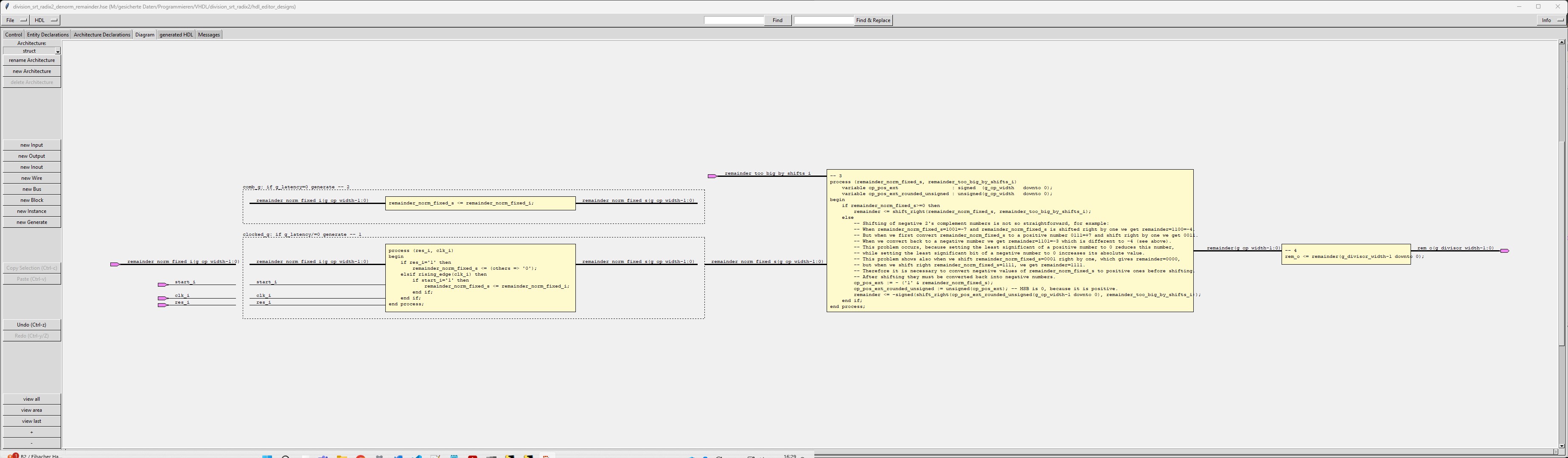Screen dimensions: 1568x458
Task: Click the new Wire button
Action: tap(32, 178)
